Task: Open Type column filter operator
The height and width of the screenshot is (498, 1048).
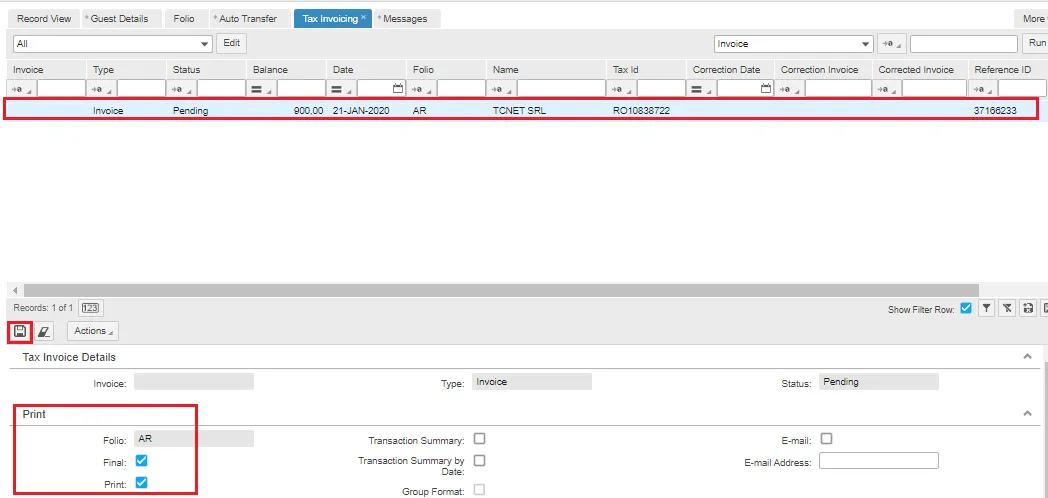Action: point(102,88)
